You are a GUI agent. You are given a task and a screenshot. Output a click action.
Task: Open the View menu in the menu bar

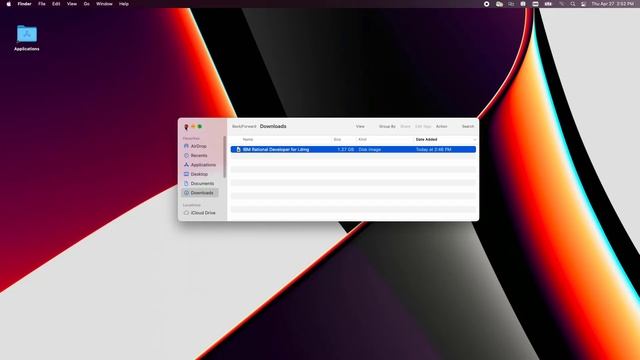click(x=72, y=4)
